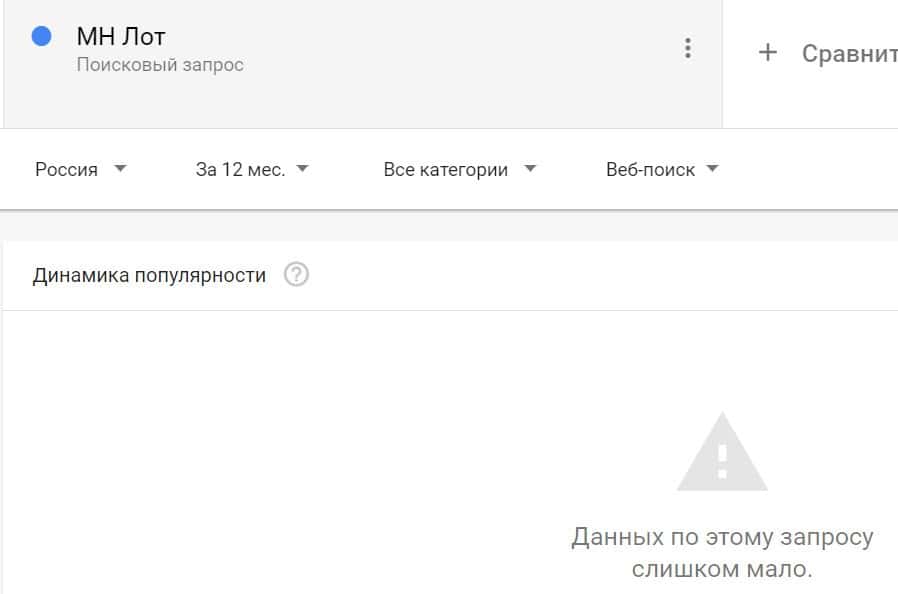
Task: Expand the Веб-поиск dropdown arrow
Action: coord(712,168)
